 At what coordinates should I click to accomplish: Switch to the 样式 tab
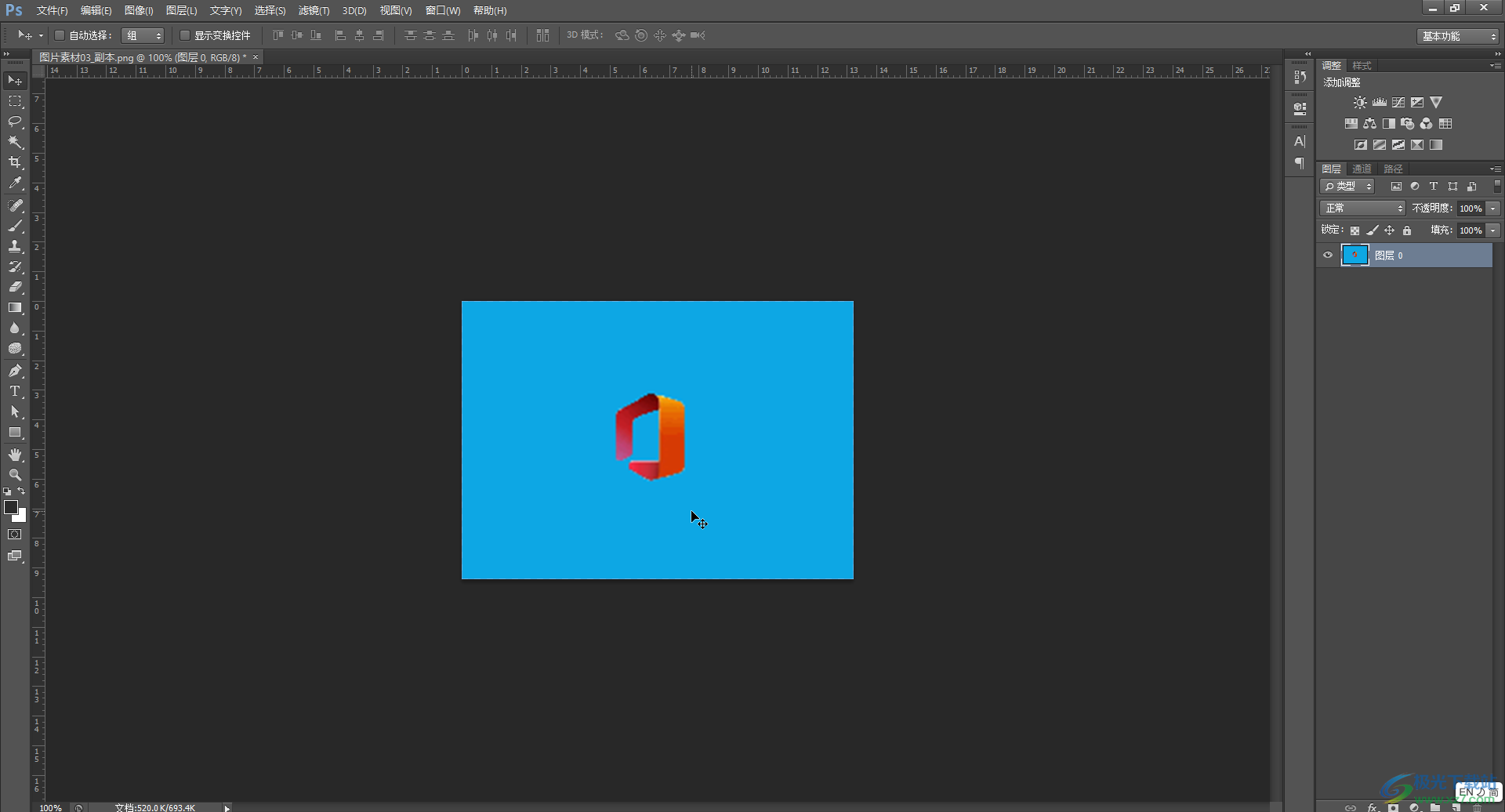tap(1362, 66)
